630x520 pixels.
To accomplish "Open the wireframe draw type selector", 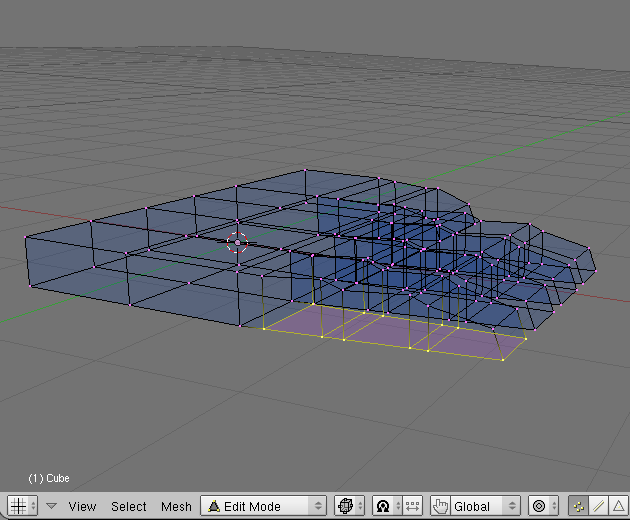I will [350, 506].
